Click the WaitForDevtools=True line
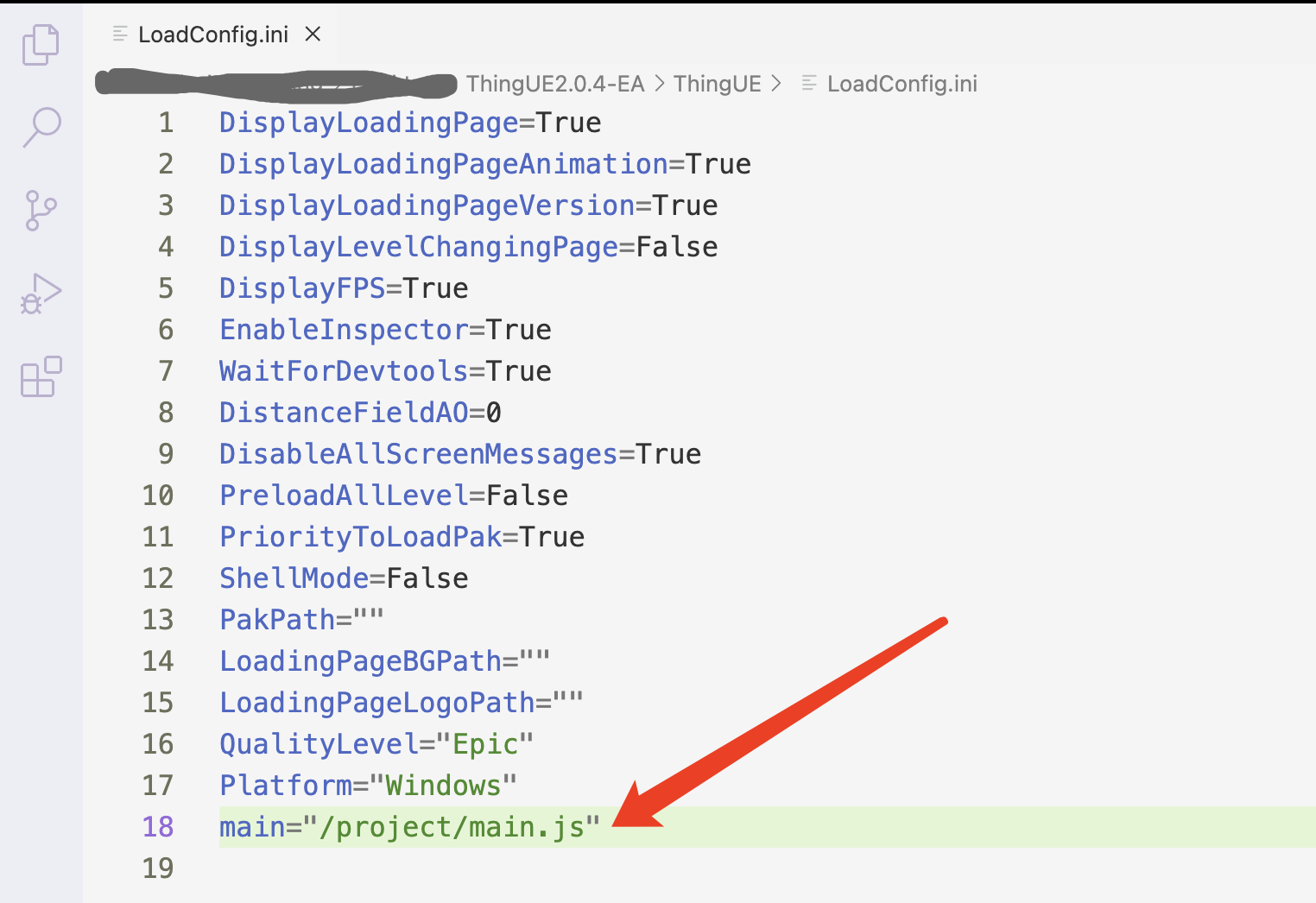The width and height of the screenshot is (1316, 903). (x=385, y=371)
